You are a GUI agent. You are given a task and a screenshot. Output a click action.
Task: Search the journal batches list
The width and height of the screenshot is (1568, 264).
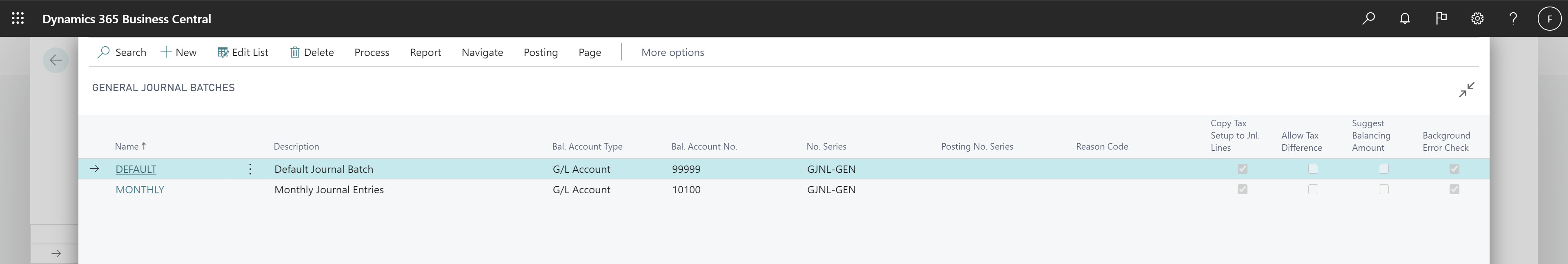point(122,52)
